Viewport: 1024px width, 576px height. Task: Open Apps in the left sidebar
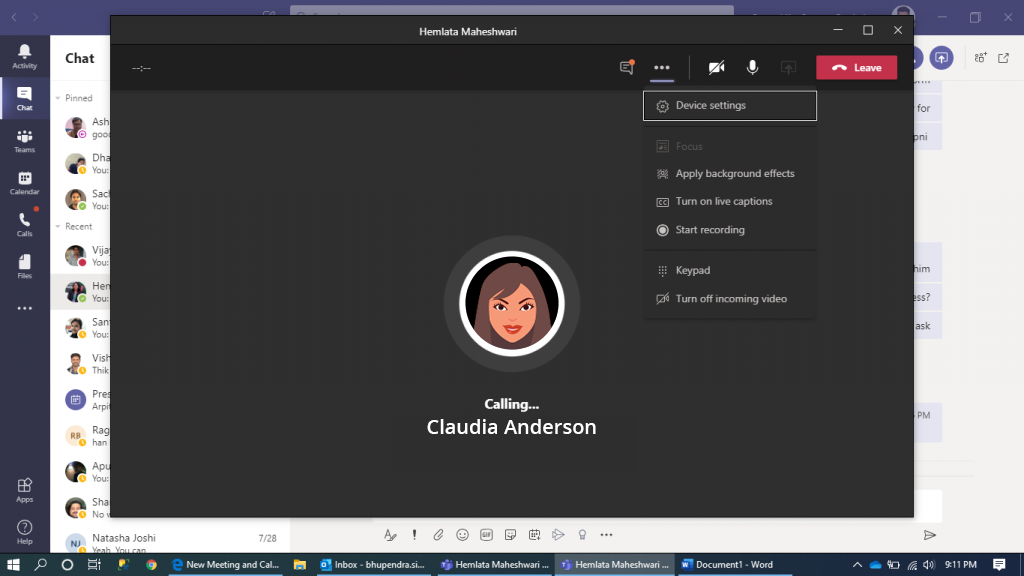coord(24,489)
